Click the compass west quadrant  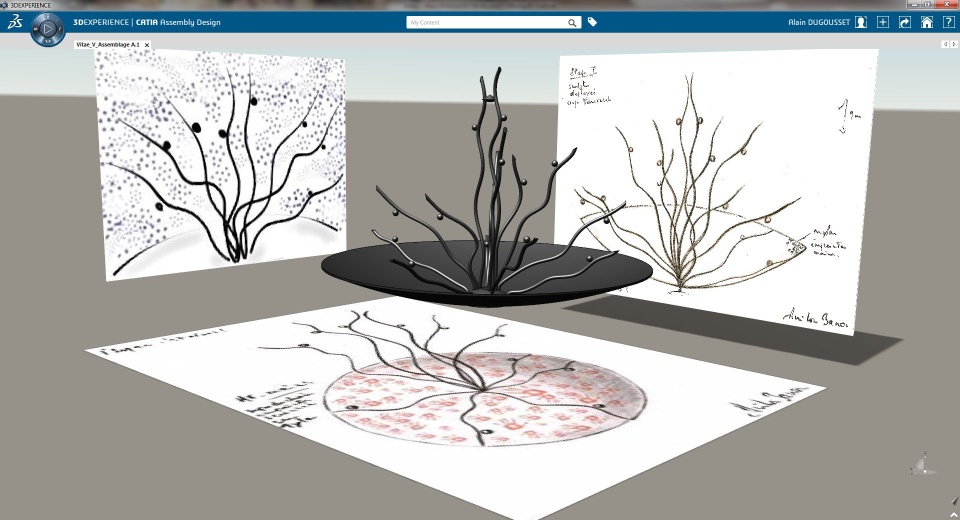tap(36, 28)
